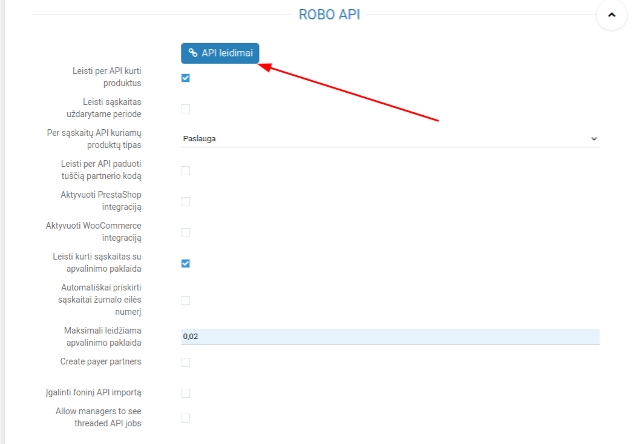Image resolution: width=644 pixels, height=444 pixels.
Task: Click the ROBO API section heading
Action: click(329, 14)
